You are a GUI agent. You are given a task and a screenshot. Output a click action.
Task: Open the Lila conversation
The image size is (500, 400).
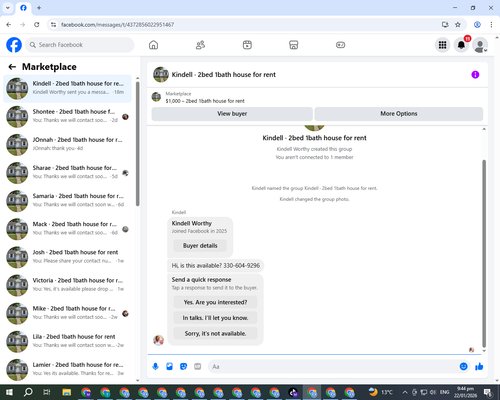click(x=67, y=342)
